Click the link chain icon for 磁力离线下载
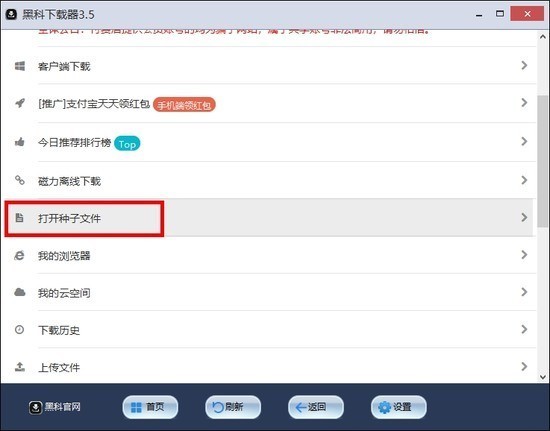Screen dimensions: 550x431 click(x=20, y=180)
